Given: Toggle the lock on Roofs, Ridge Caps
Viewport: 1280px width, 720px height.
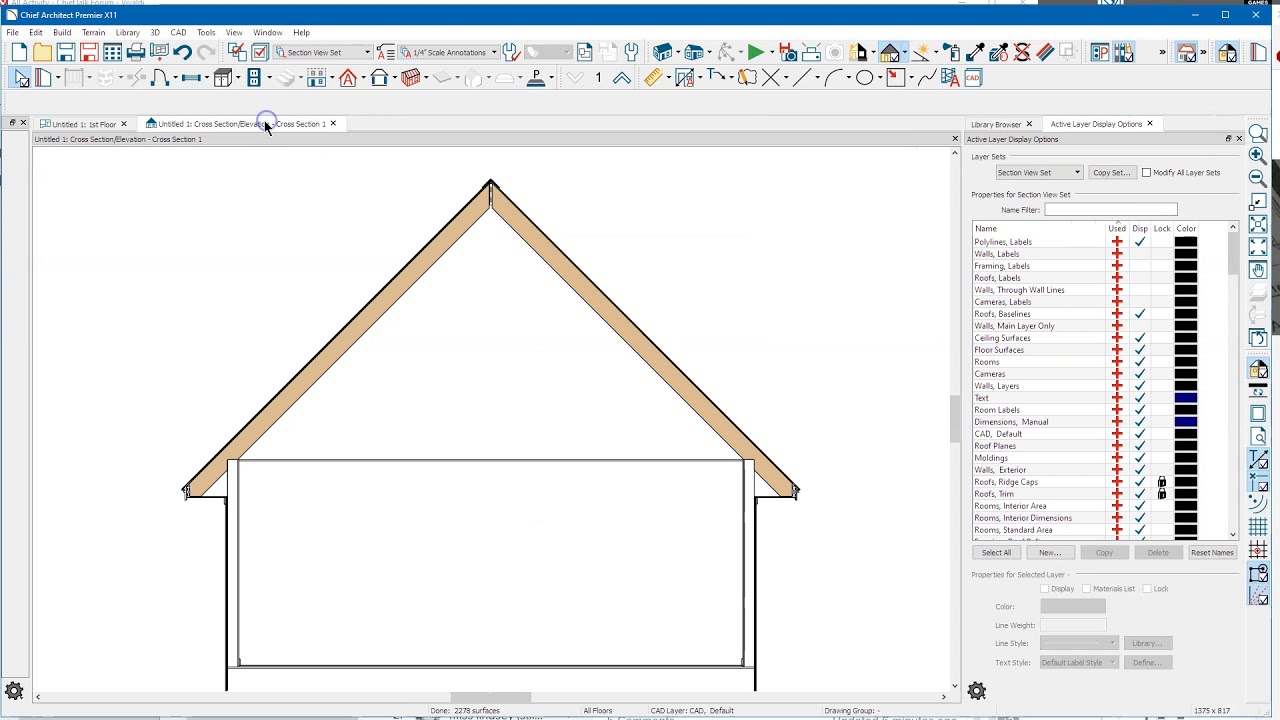Looking at the screenshot, I should (1161, 482).
